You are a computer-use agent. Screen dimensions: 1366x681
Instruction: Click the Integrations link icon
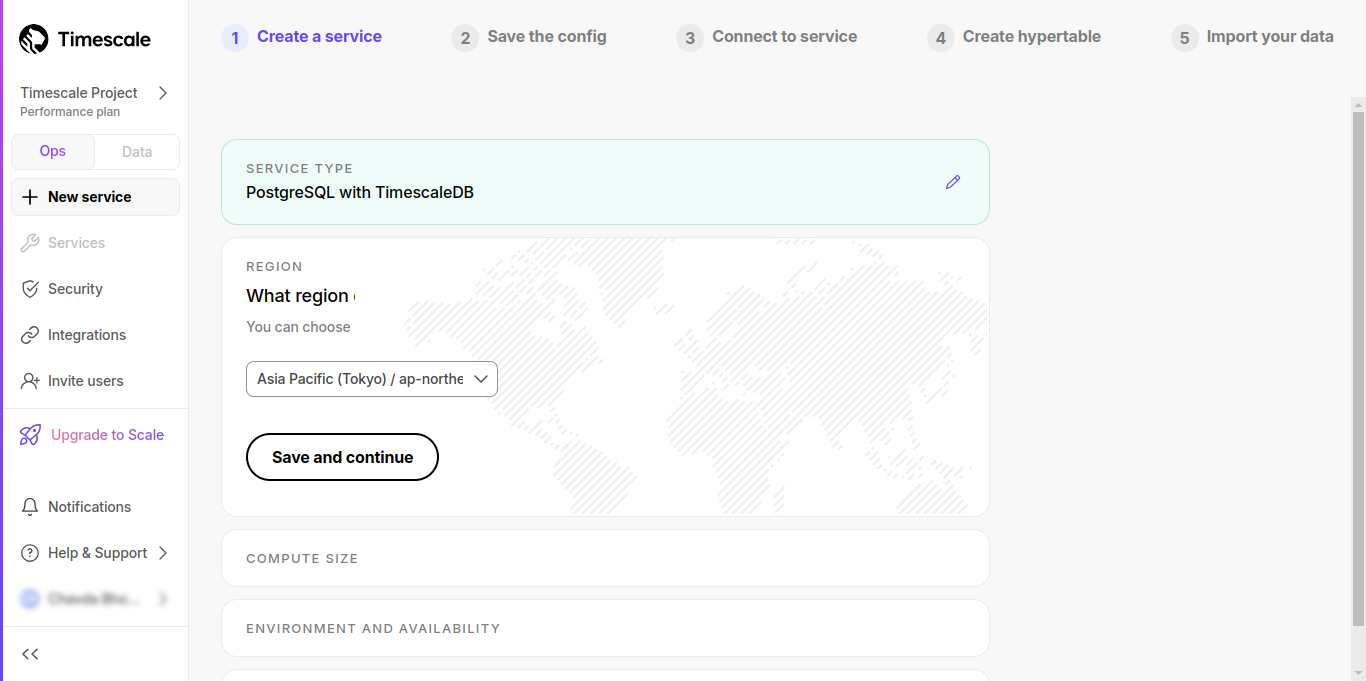[30, 335]
